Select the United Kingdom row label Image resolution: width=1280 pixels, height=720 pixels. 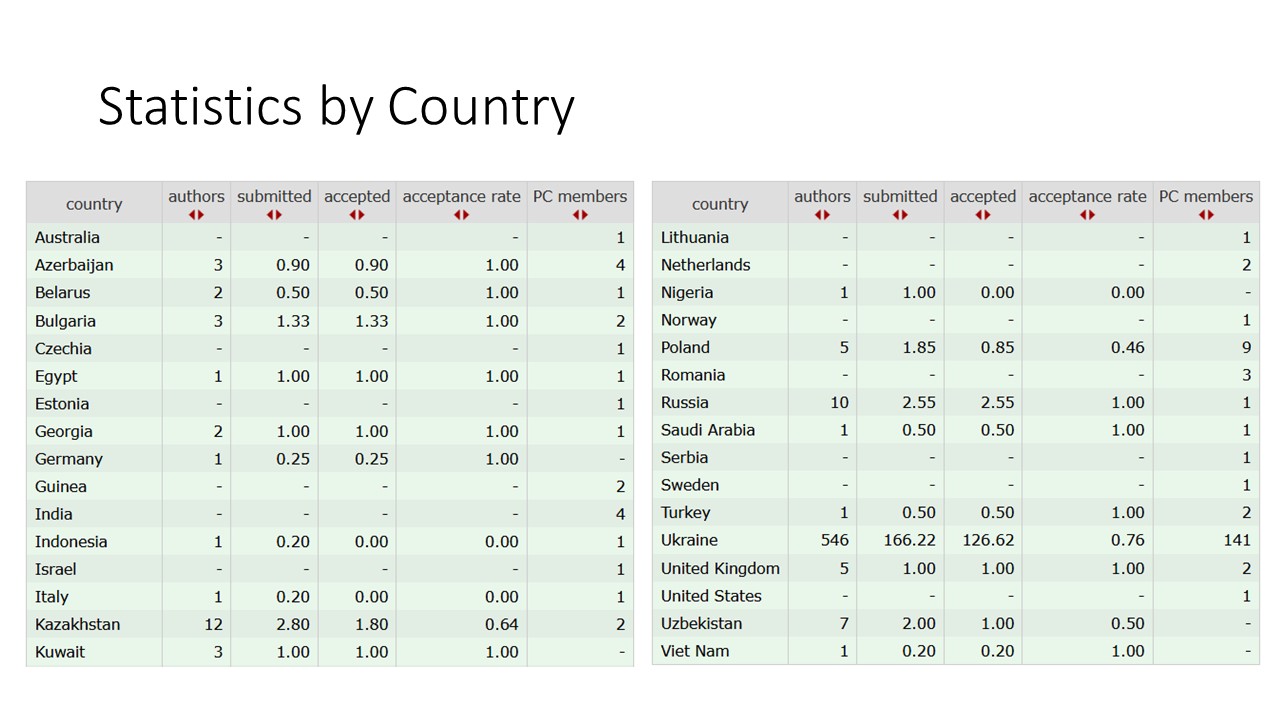(x=720, y=568)
